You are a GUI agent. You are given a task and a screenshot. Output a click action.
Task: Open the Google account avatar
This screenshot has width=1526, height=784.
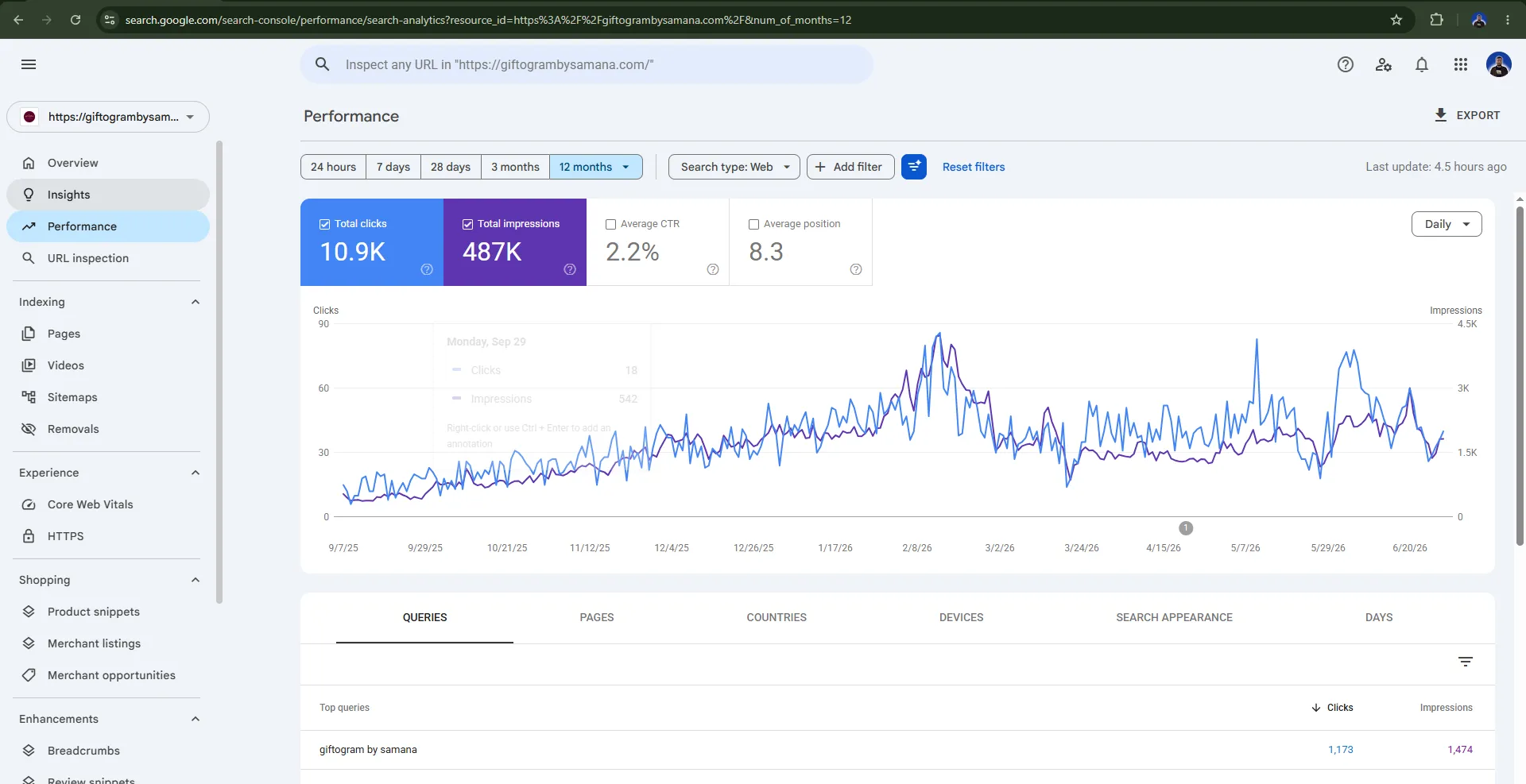coord(1499,64)
